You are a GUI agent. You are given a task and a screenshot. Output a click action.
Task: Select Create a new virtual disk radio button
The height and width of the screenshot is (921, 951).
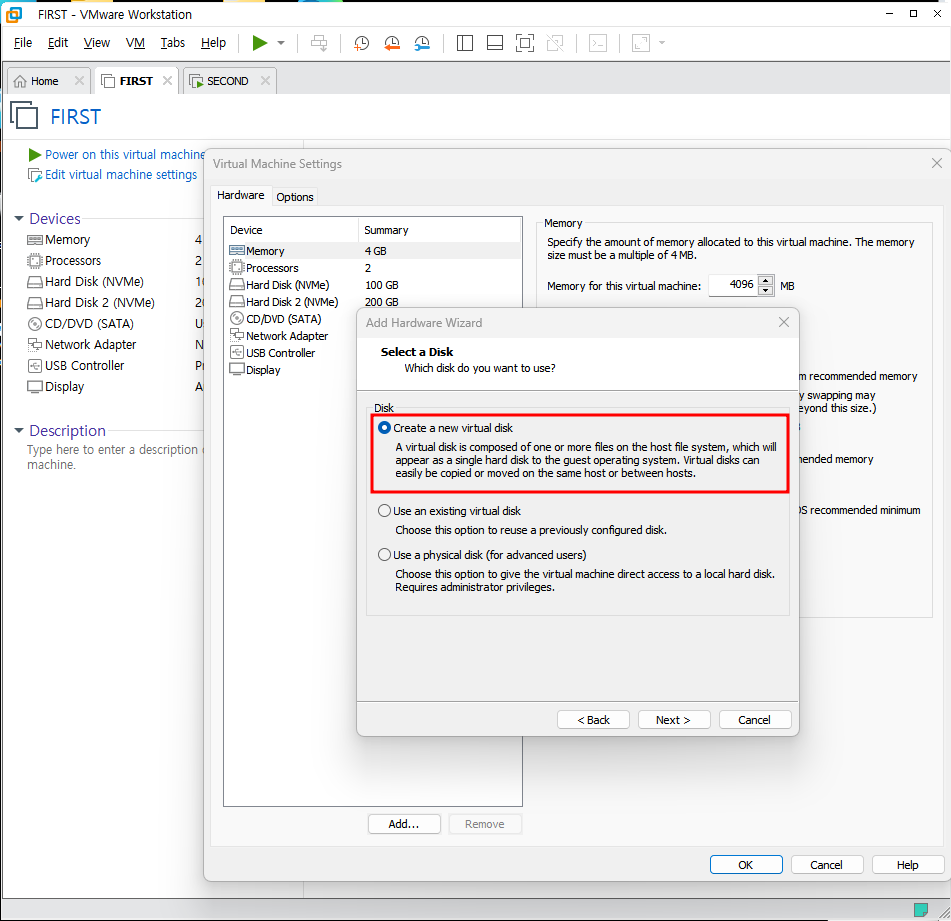(384, 428)
